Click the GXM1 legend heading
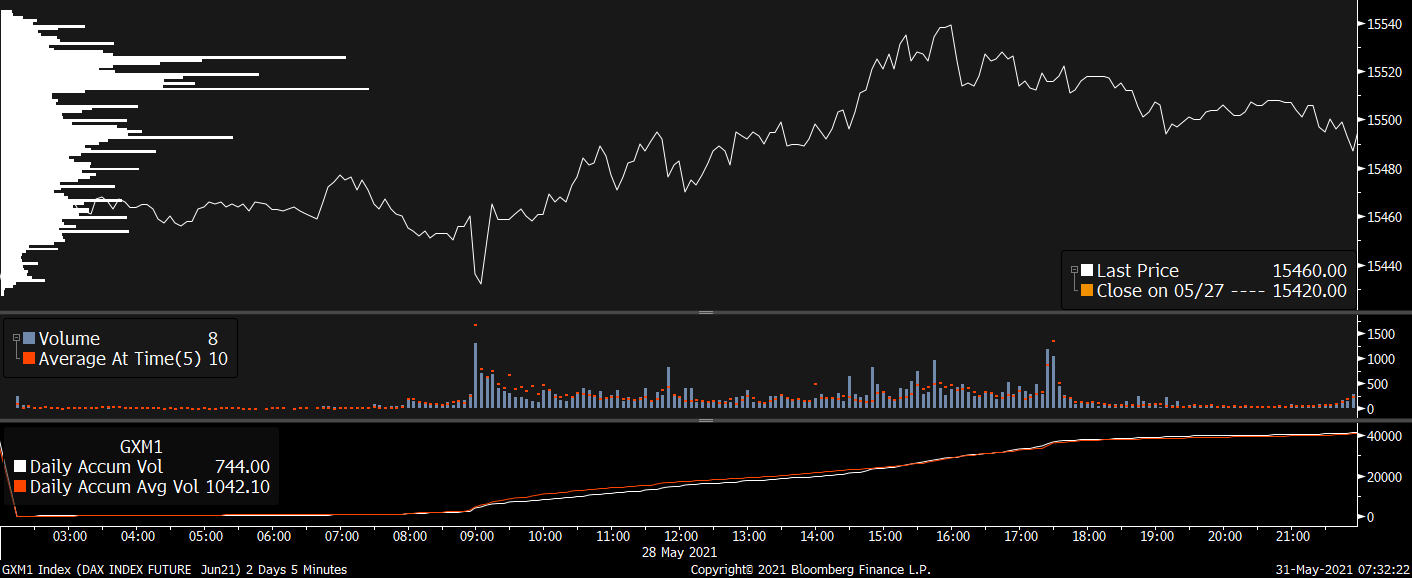This screenshot has width=1412, height=578. [x=140, y=447]
